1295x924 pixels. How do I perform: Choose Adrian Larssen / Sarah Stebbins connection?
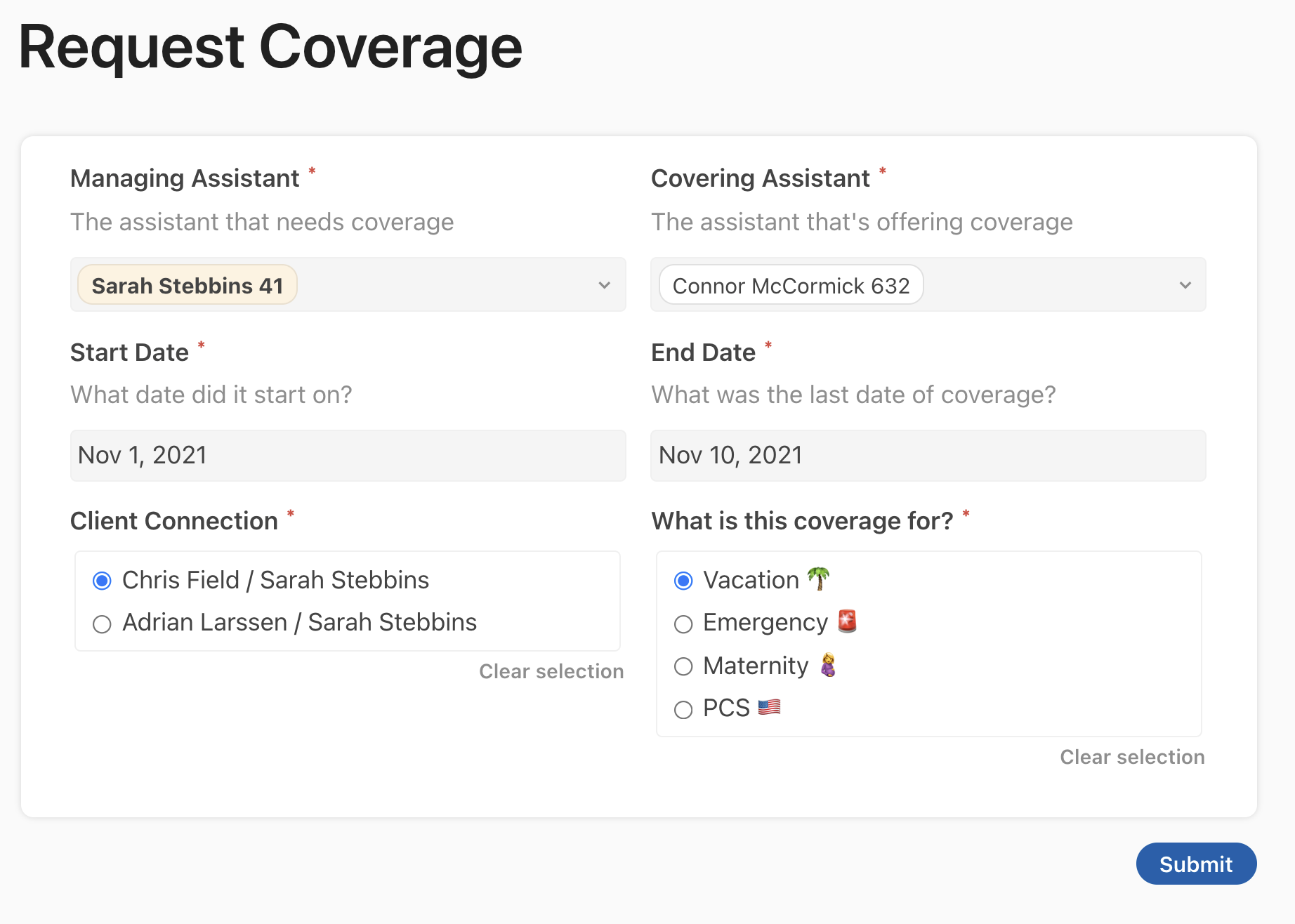(x=103, y=623)
